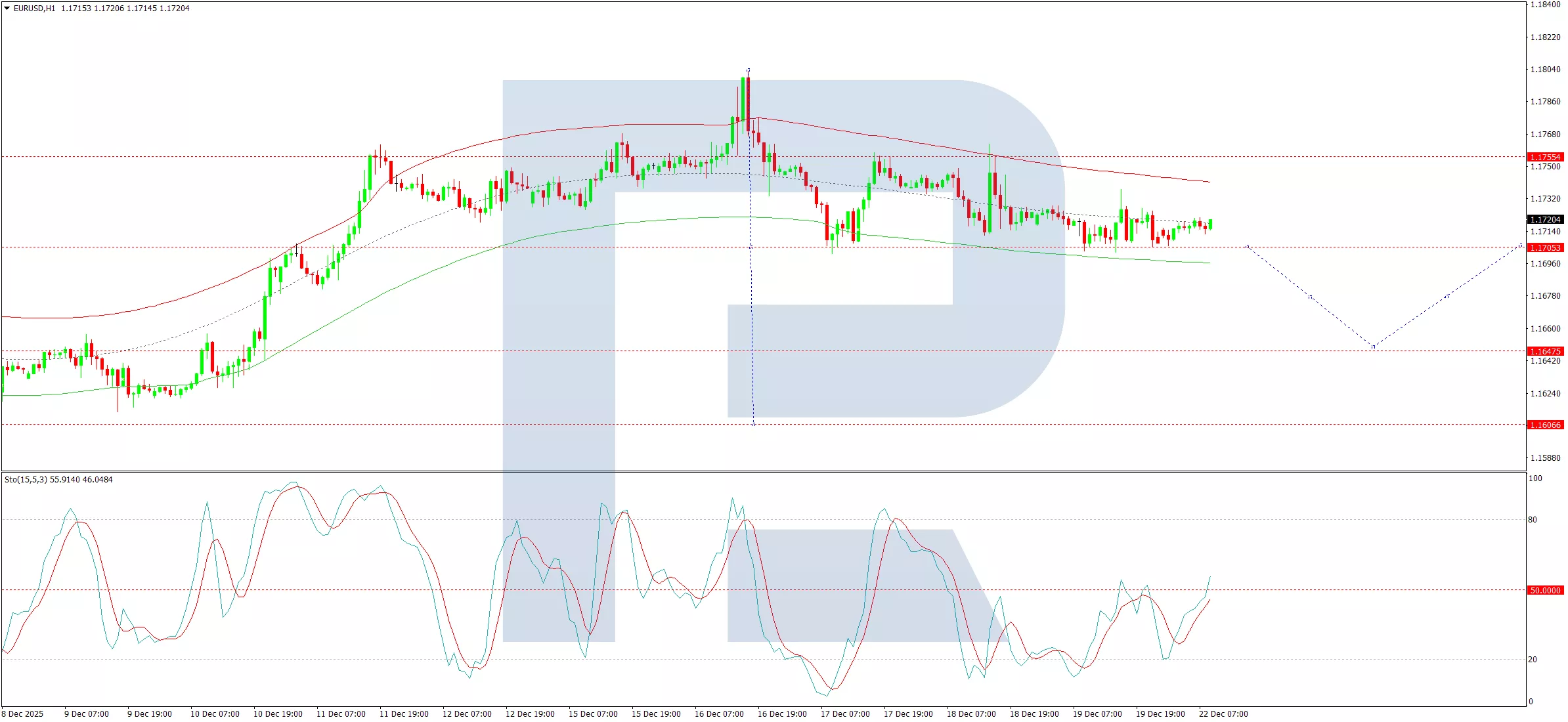The image size is (1568, 722).
Task: Click the EURUSD,H1 symbol title text
Action: pyautogui.click(x=34, y=9)
